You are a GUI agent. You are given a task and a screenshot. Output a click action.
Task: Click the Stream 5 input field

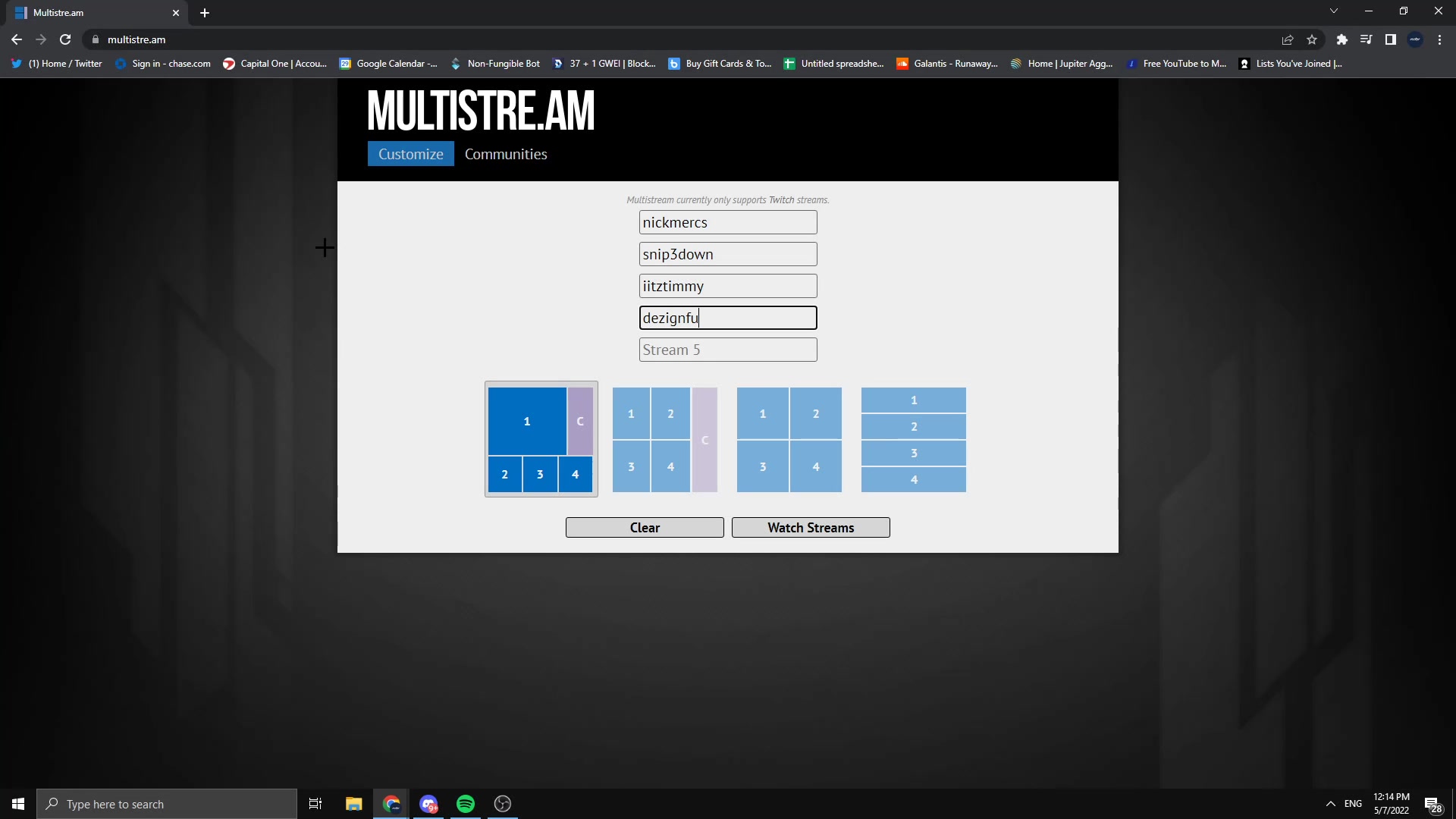tap(727, 350)
